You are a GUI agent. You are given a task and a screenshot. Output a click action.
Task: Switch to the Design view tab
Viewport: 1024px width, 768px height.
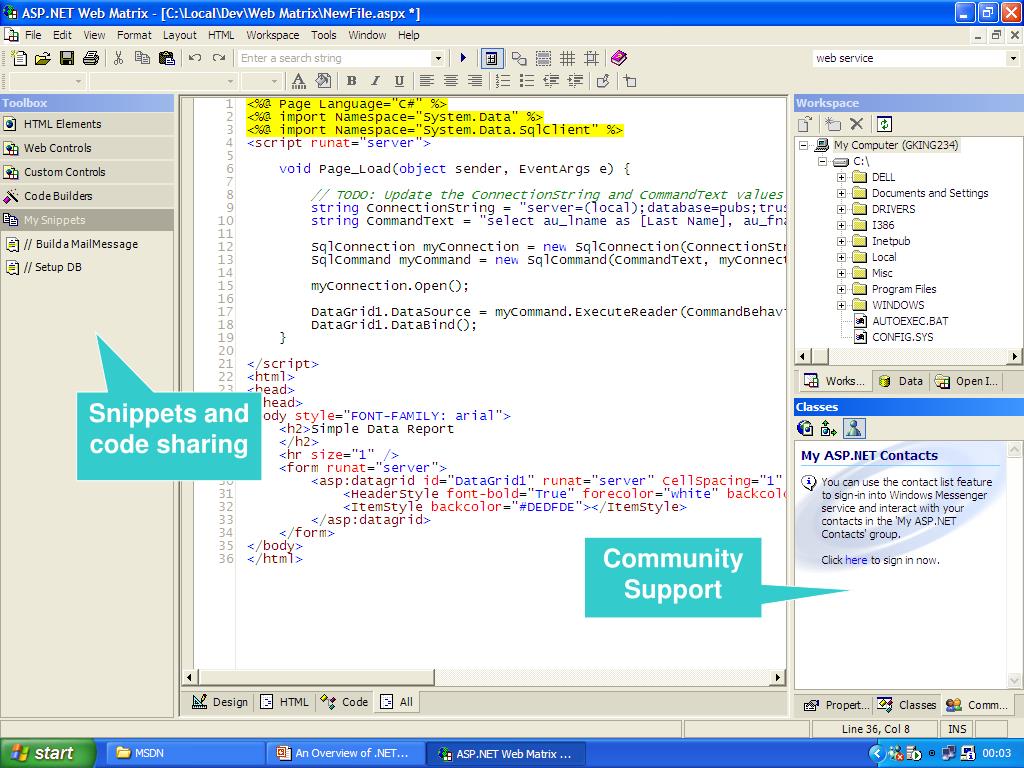point(220,702)
